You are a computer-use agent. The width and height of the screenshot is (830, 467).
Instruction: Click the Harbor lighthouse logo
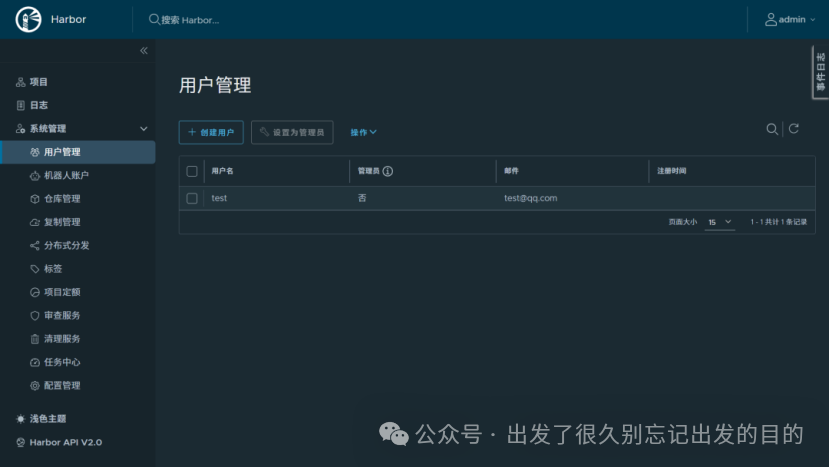(x=29, y=20)
